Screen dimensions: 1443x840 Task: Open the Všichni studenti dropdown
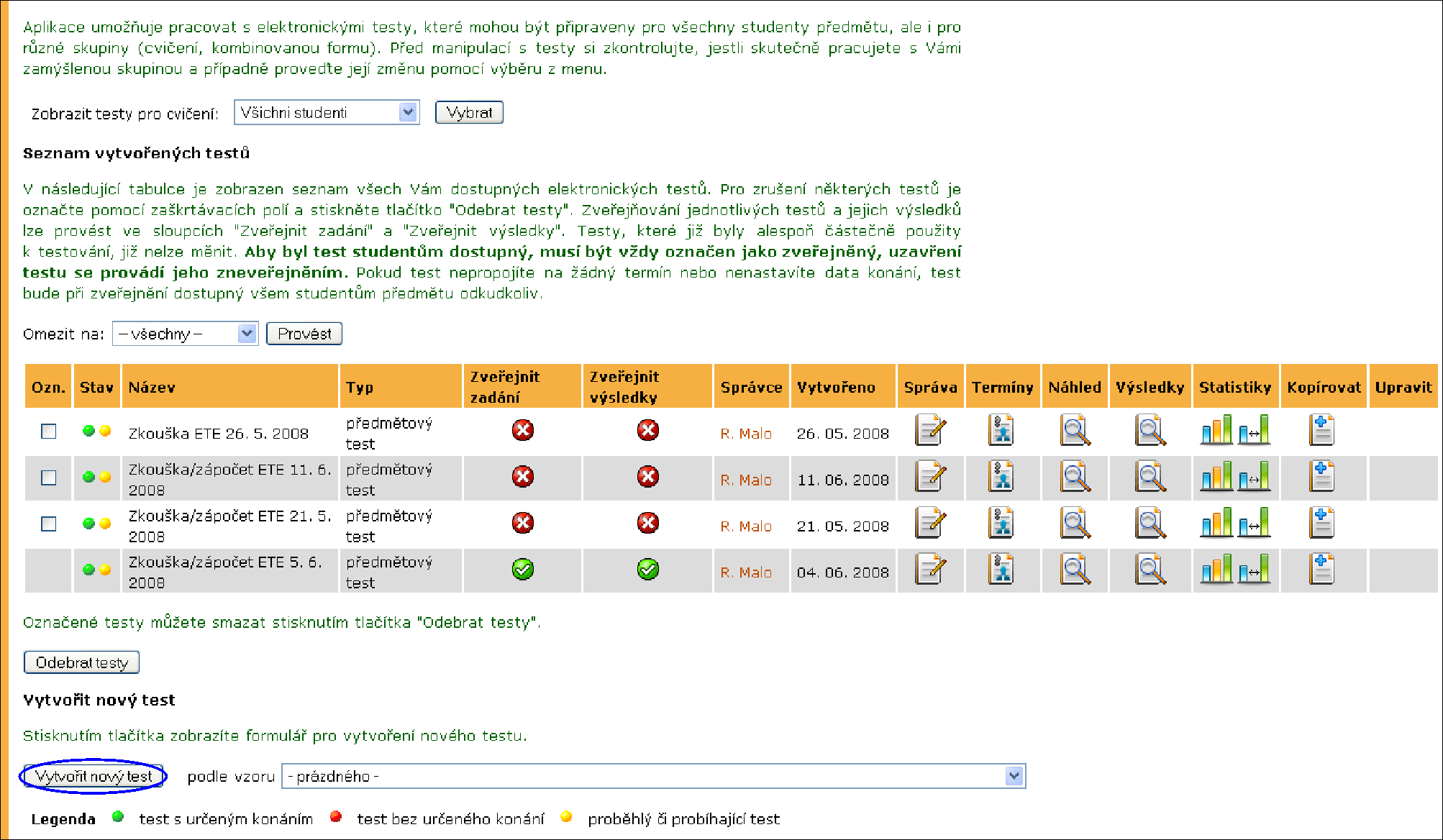[327, 112]
